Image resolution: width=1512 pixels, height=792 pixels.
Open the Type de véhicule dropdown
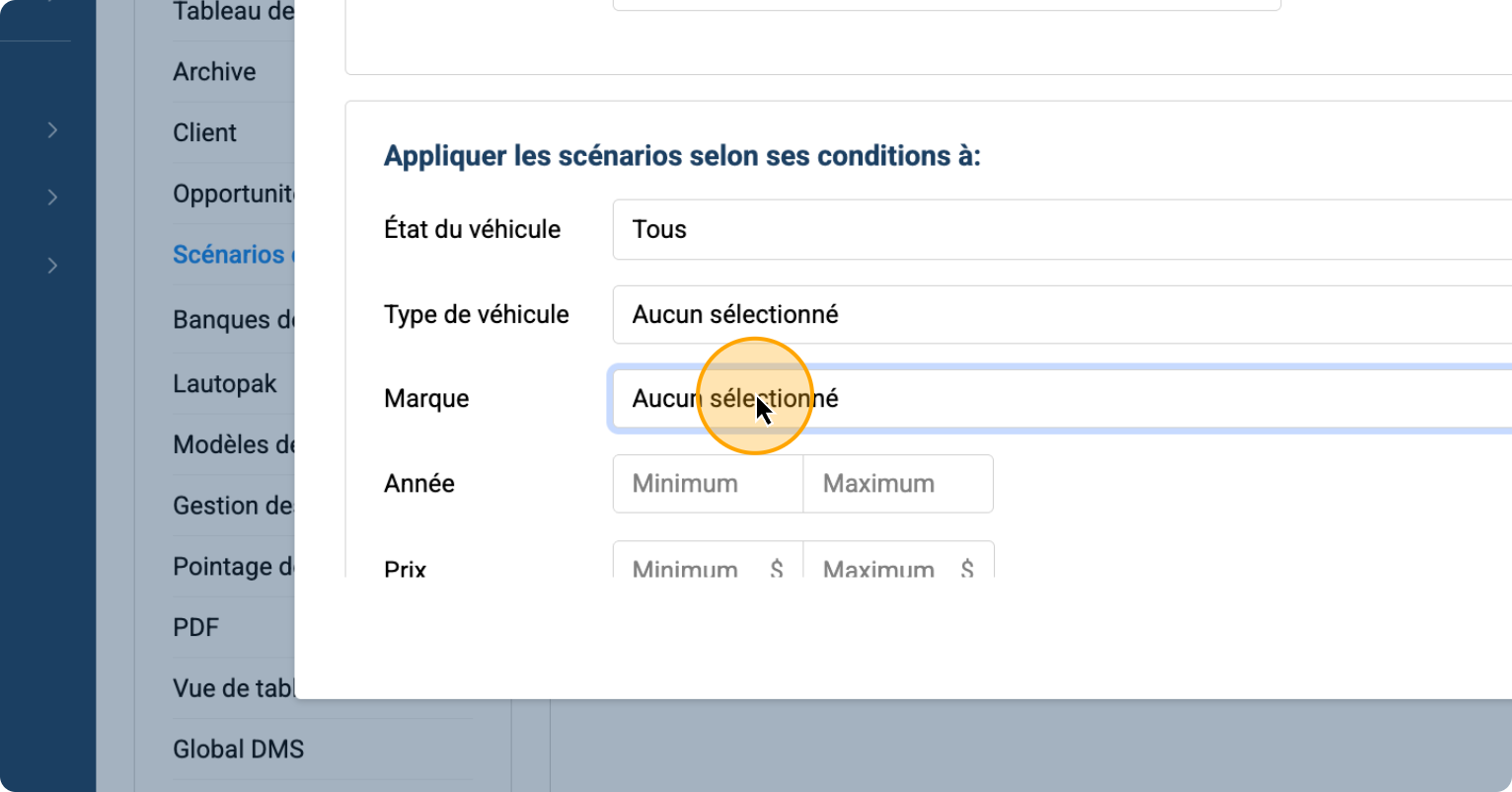point(1061,315)
